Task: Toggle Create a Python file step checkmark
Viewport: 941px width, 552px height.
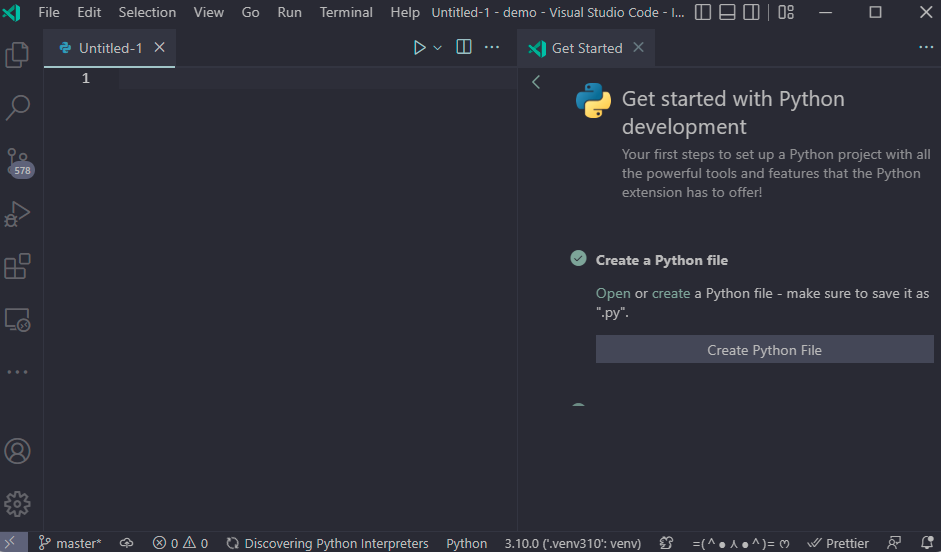Action: pyautogui.click(x=578, y=259)
